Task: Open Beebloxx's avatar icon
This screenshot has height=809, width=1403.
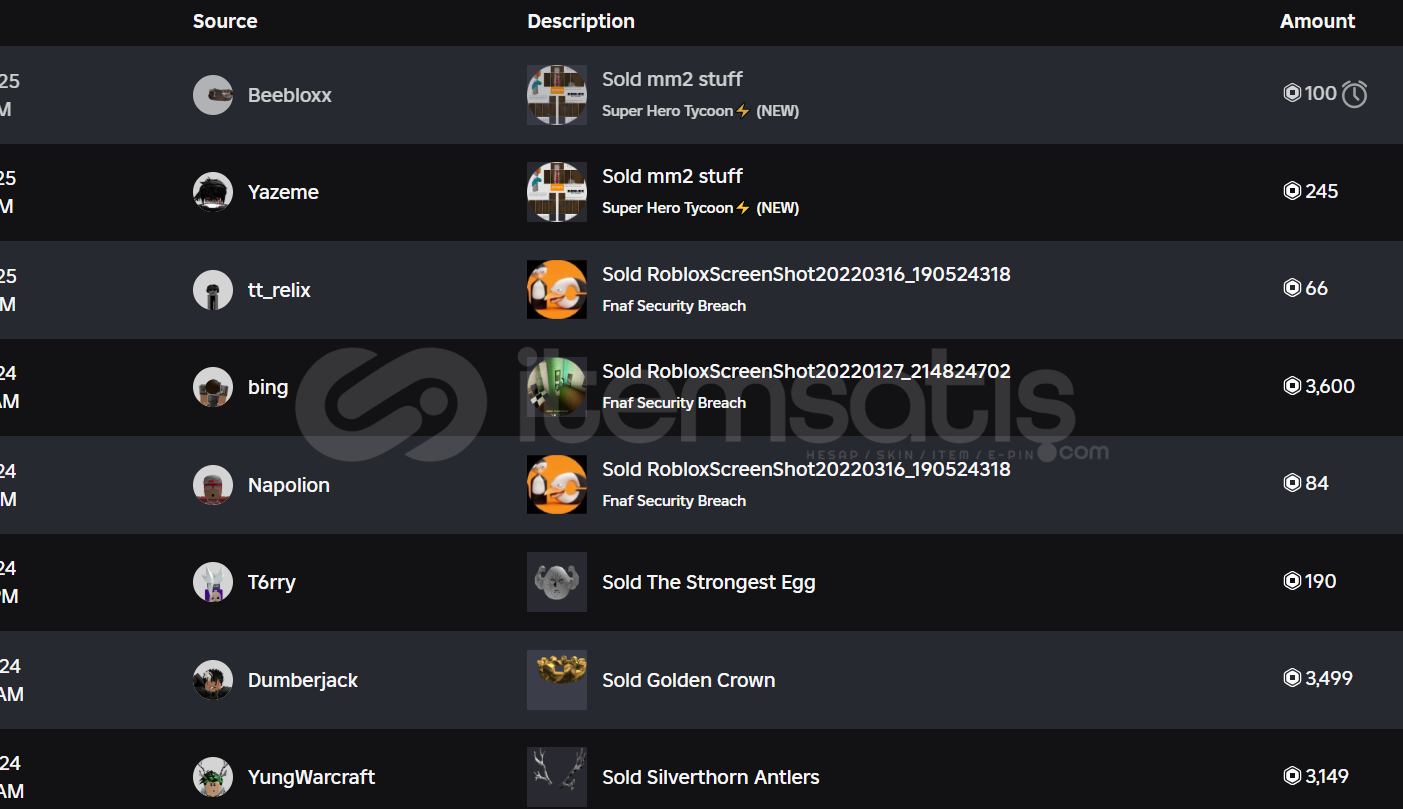Action: click(x=213, y=95)
